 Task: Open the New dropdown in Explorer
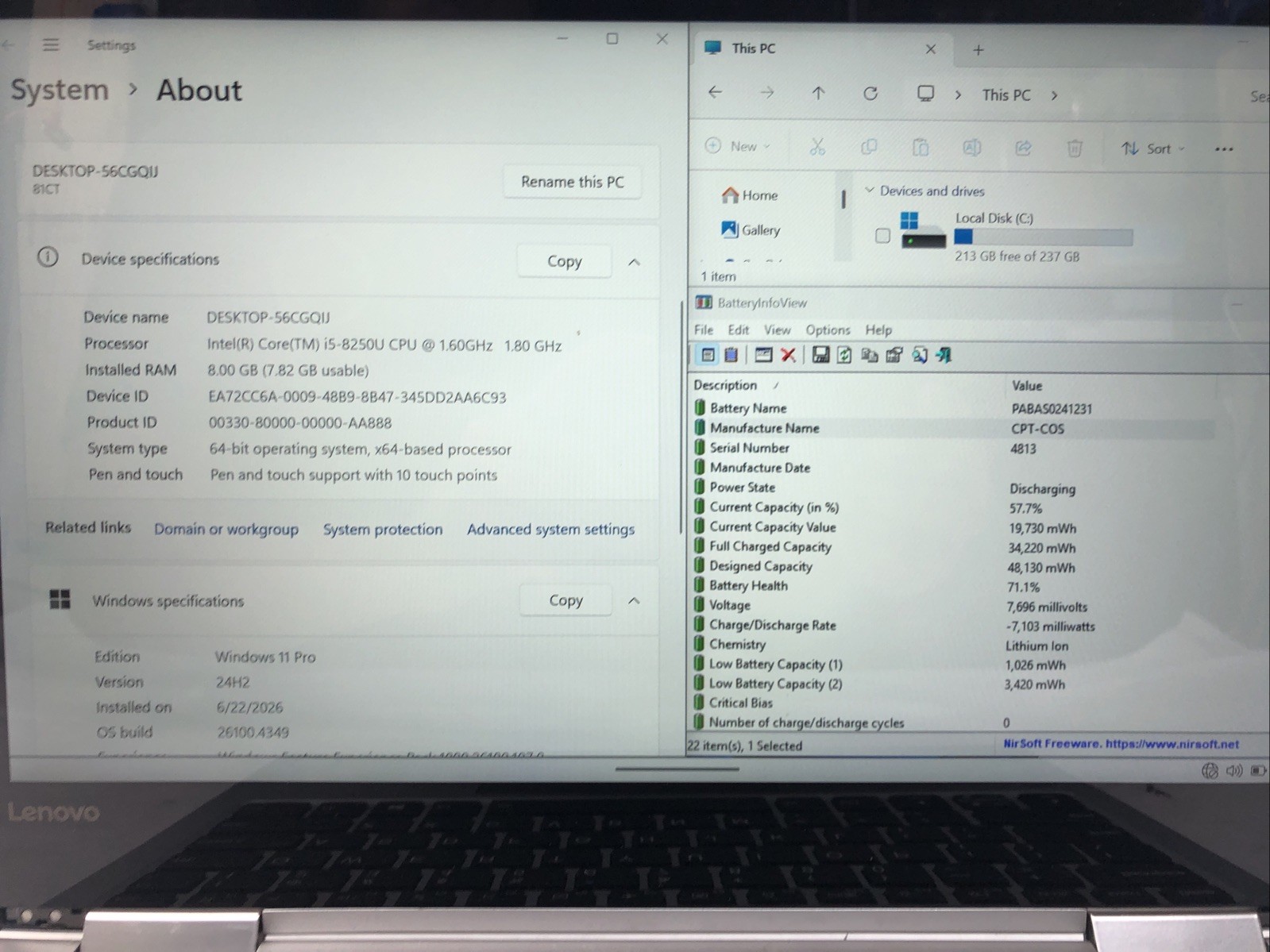(x=738, y=146)
